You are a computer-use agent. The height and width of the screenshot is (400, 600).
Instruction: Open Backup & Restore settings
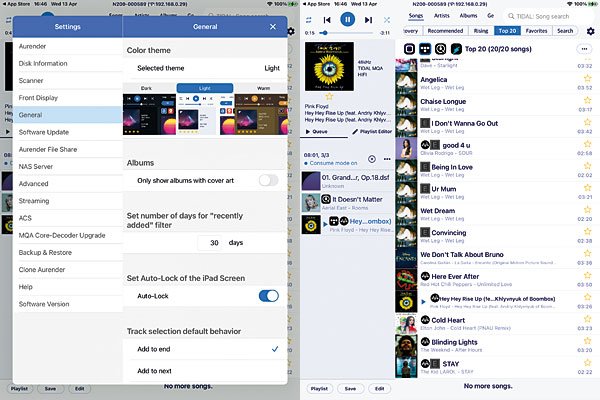tap(68, 253)
